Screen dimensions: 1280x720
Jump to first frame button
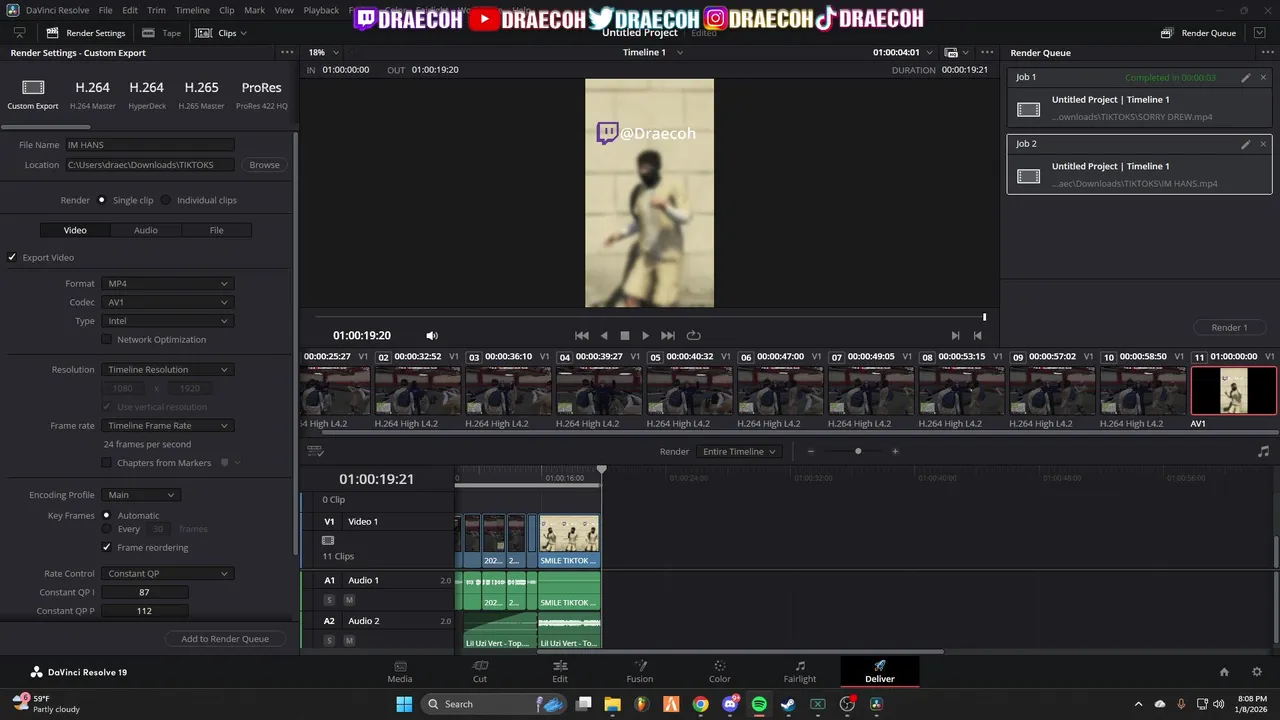click(582, 336)
